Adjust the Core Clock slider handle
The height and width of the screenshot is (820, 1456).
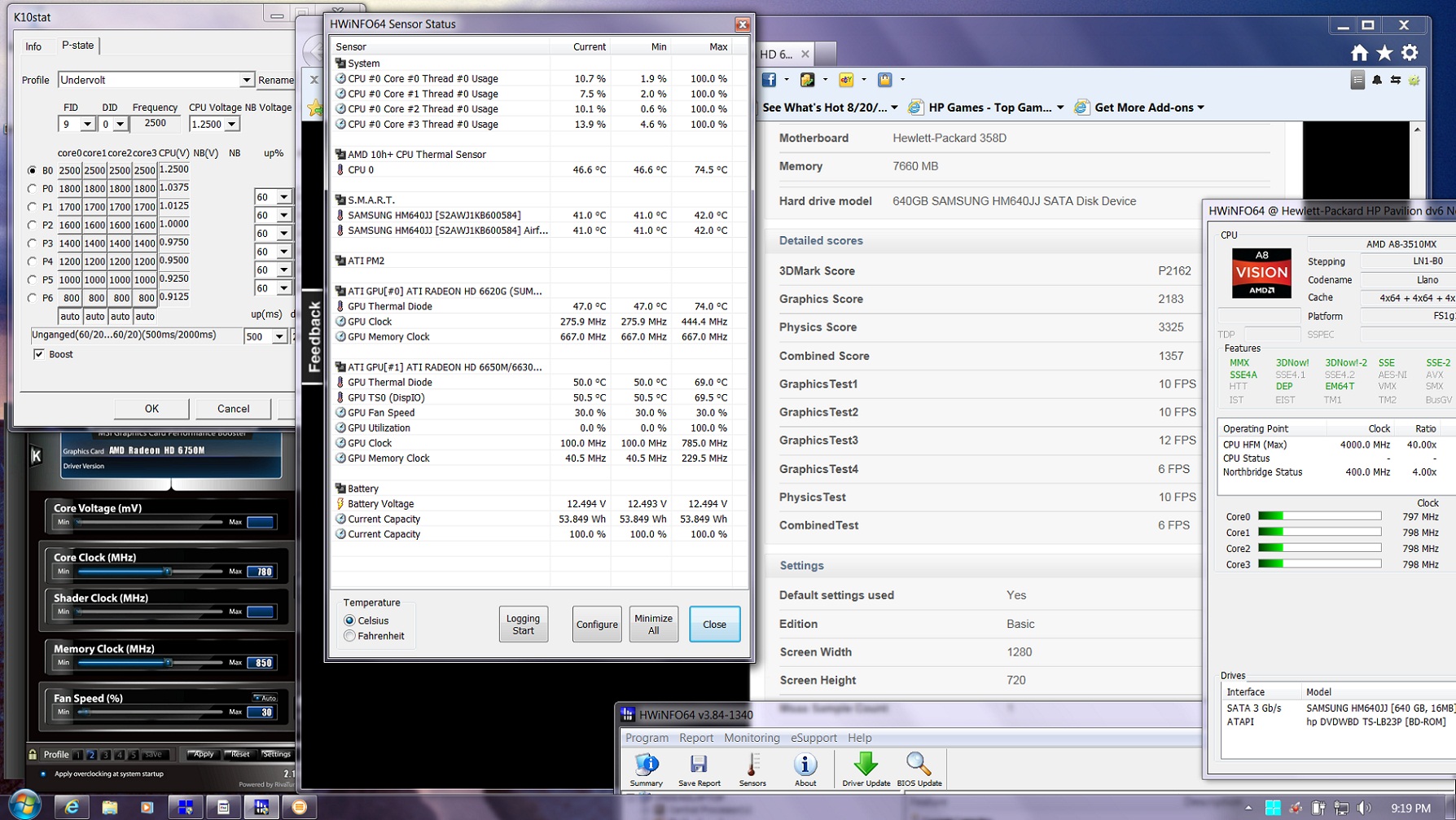(167, 572)
